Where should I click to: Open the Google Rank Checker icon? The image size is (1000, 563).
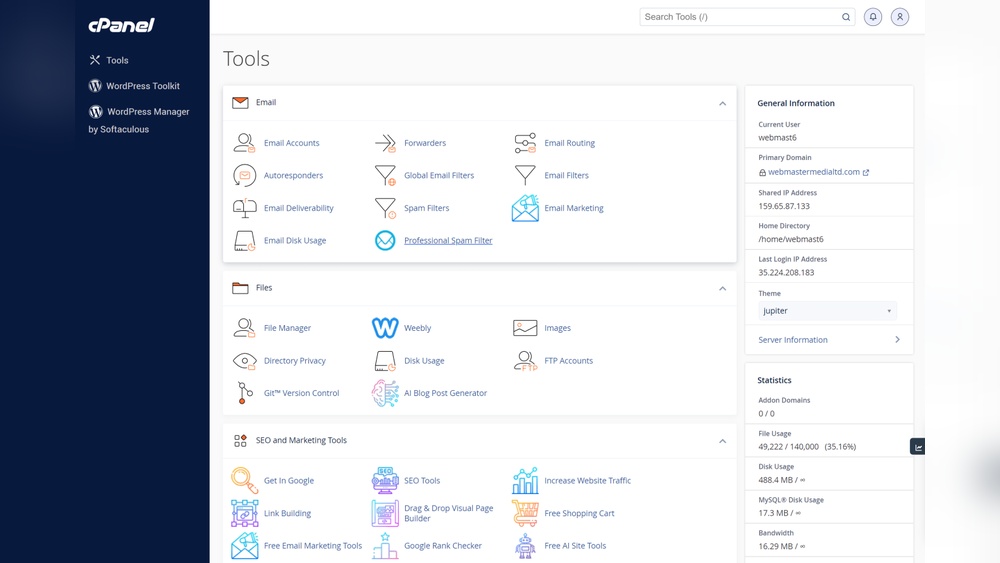(x=385, y=546)
